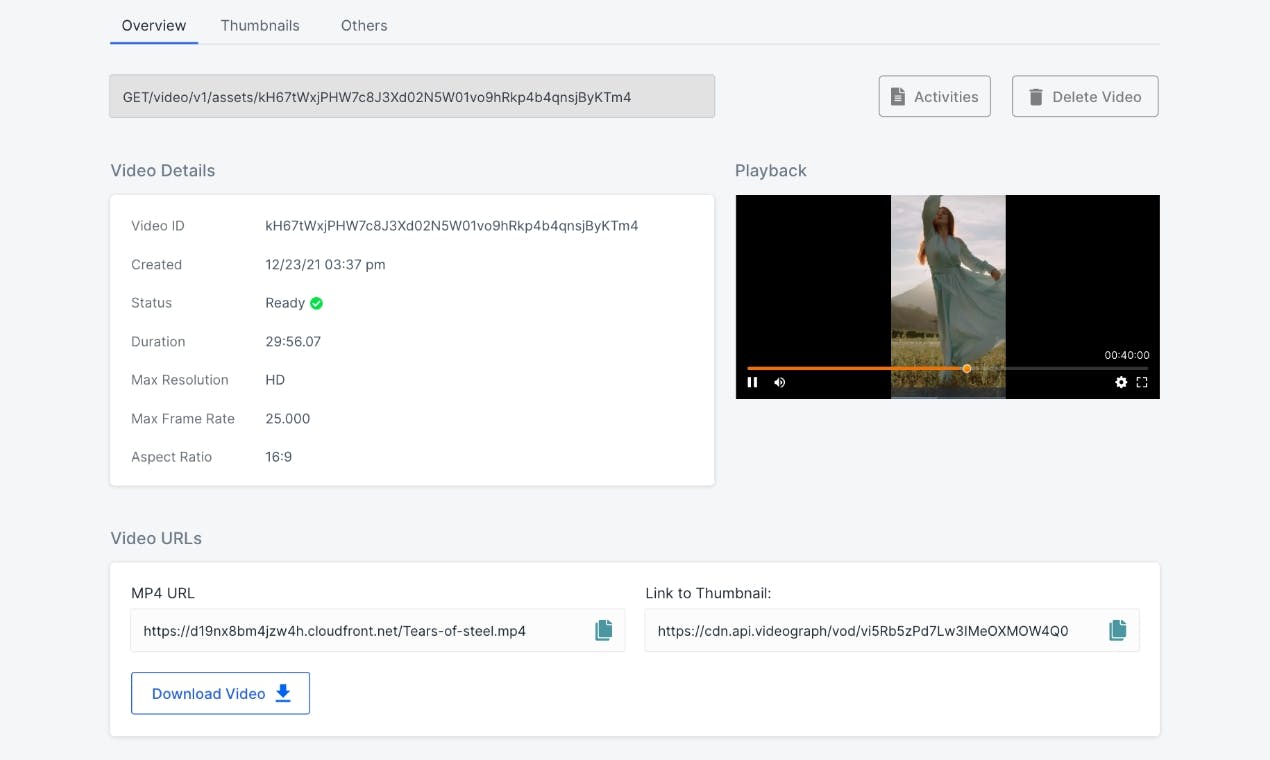Click the GET assets endpoint field
The image size is (1270, 760).
pyautogui.click(x=412, y=96)
